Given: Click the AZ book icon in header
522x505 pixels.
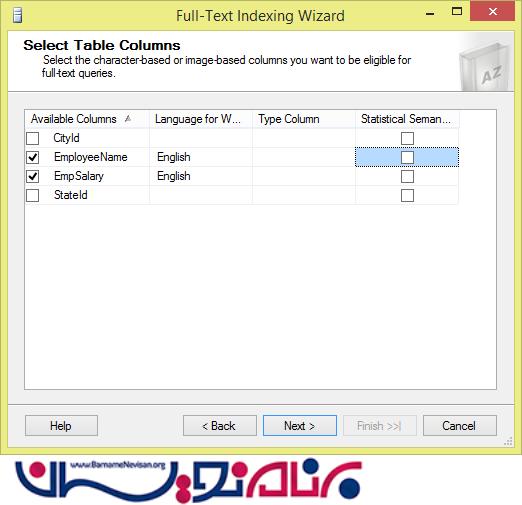Looking at the screenshot, I should pyautogui.click(x=485, y=66).
